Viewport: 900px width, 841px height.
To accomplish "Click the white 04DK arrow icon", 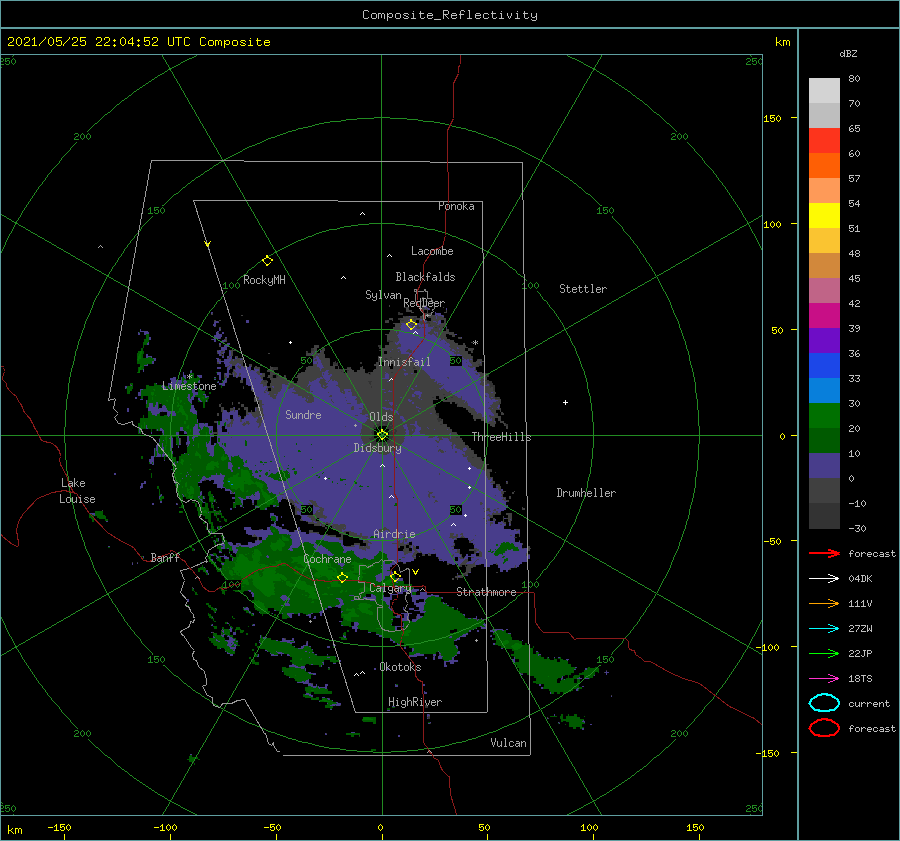I will (824, 579).
